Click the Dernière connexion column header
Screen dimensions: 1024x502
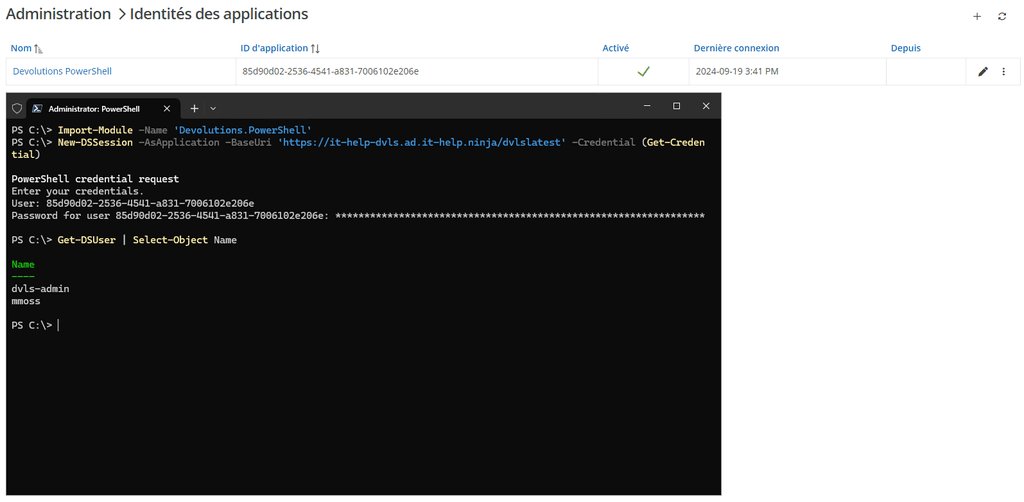tap(736, 48)
